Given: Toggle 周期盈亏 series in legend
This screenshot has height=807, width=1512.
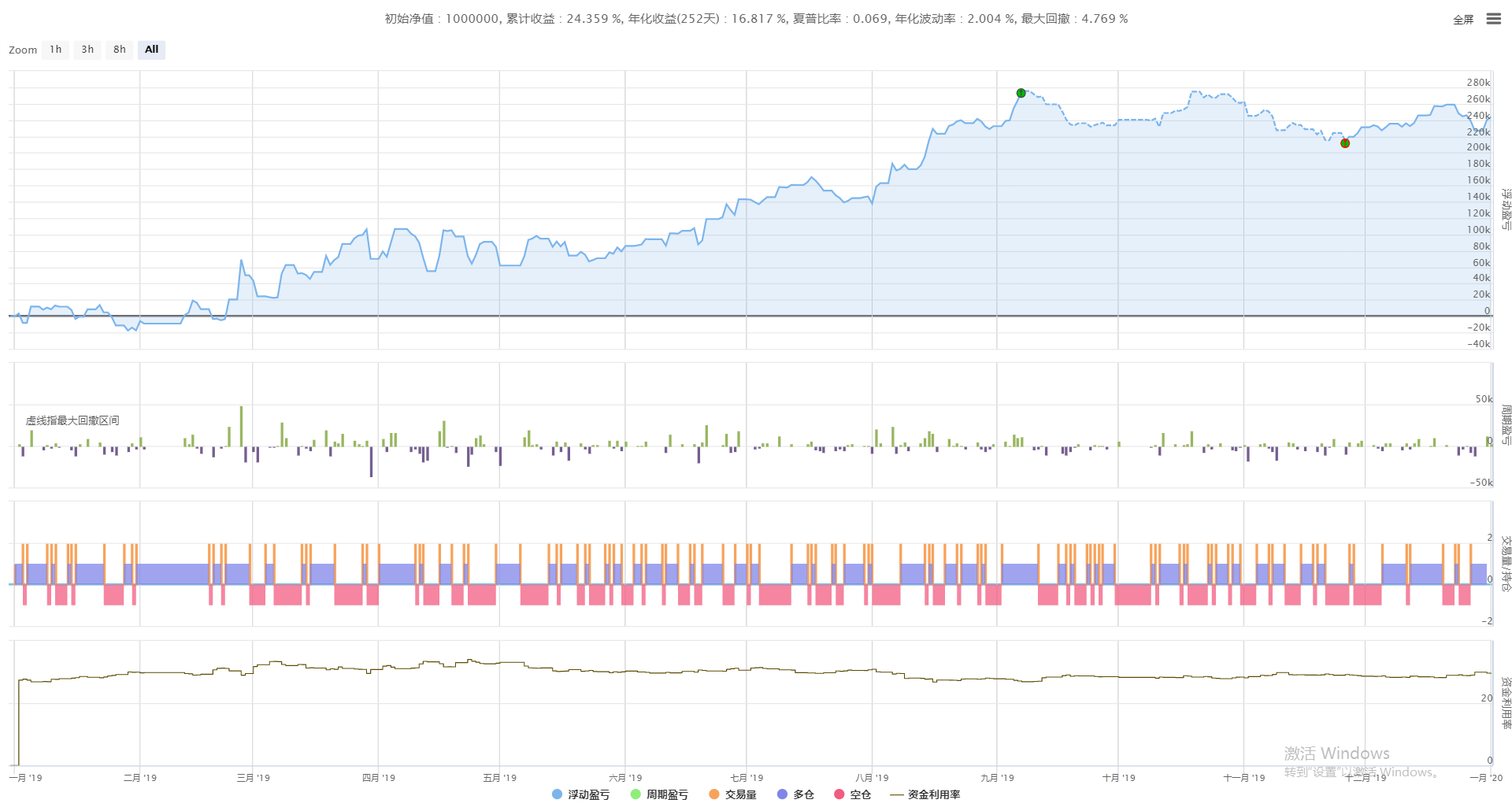Looking at the screenshot, I should [667, 794].
